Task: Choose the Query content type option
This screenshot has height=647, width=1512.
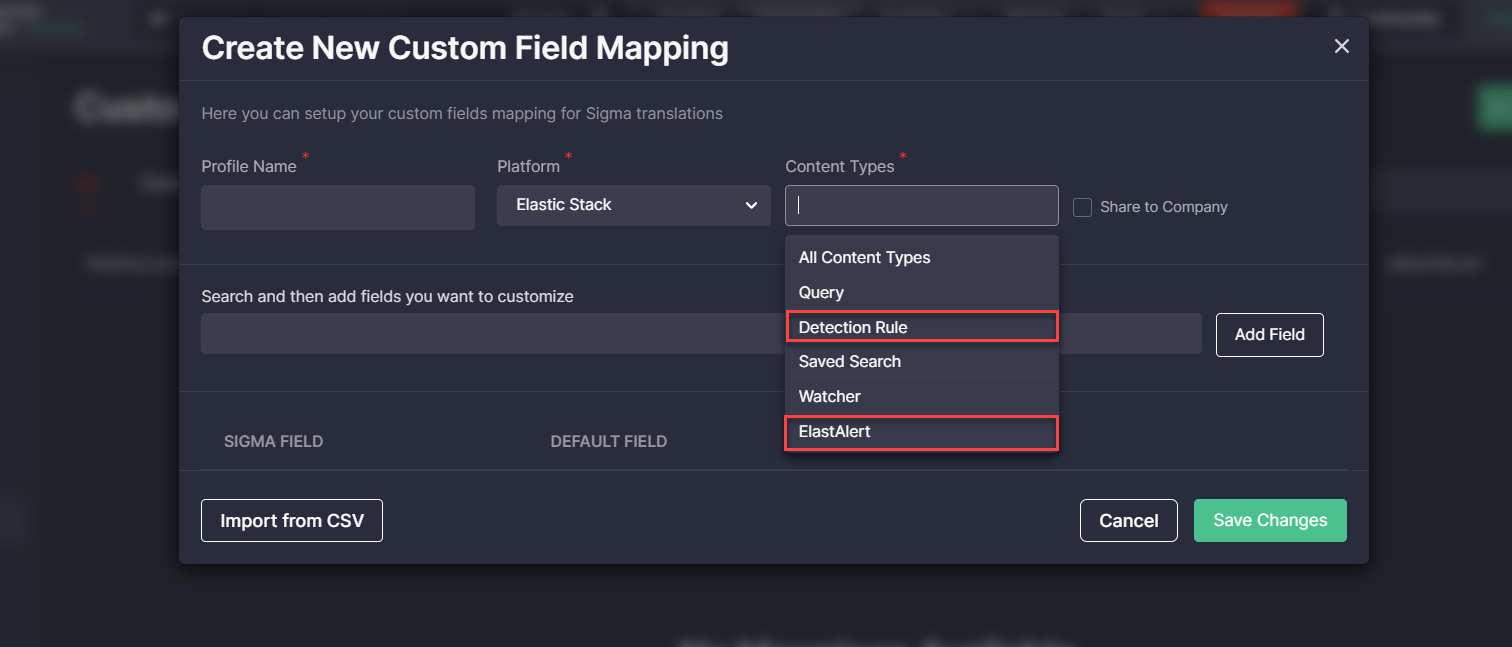Action: [x=821, y=292]
